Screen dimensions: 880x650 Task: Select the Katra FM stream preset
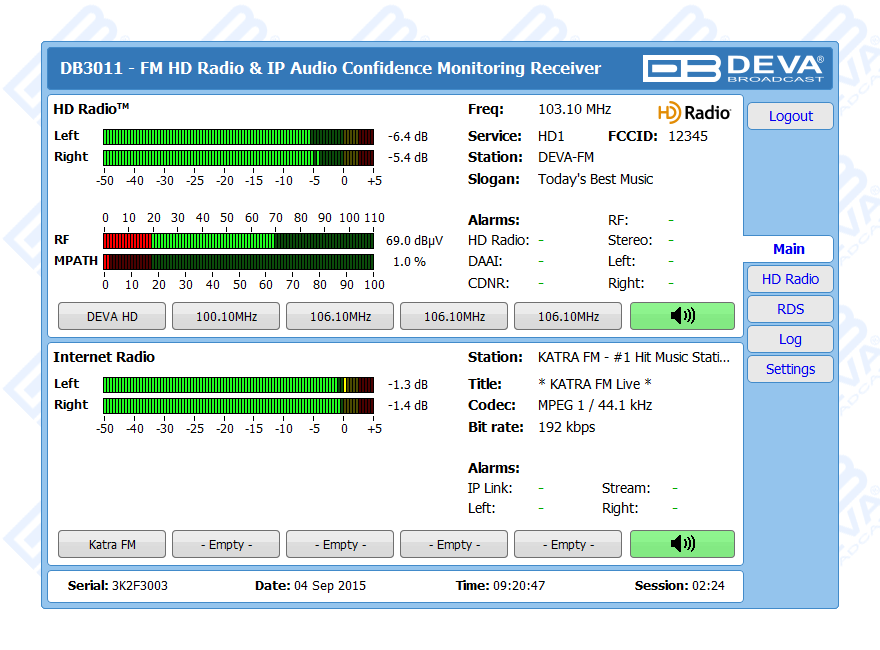[x=112, y=544]
